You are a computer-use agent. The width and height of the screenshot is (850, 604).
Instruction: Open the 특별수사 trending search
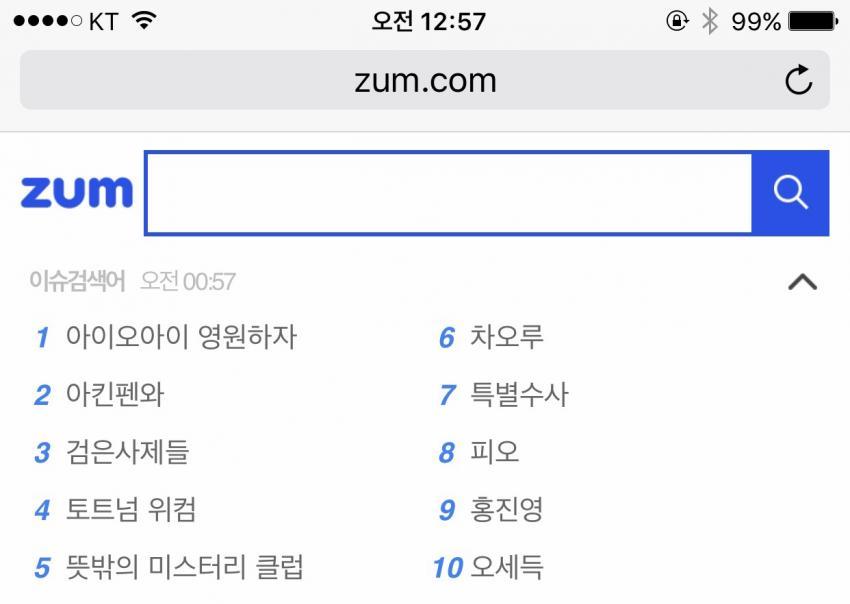click(x=519, y=395)
